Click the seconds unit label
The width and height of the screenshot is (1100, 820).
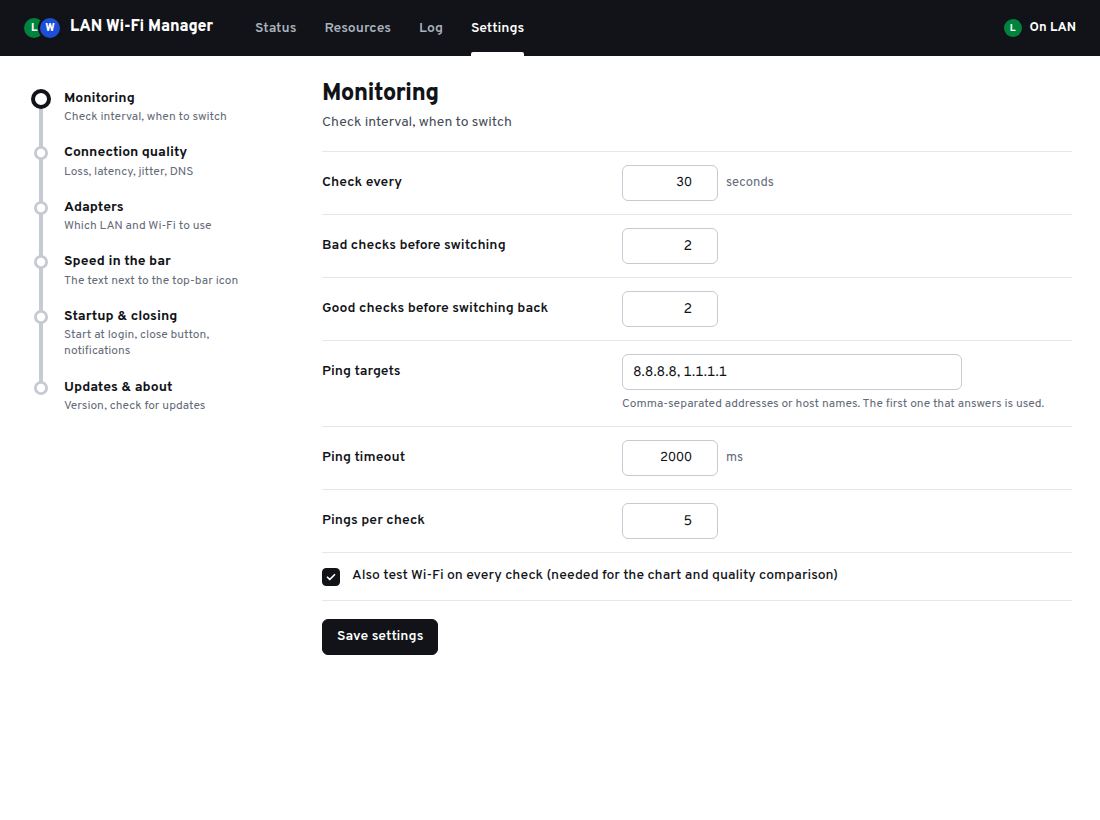[x=750, y=182]
